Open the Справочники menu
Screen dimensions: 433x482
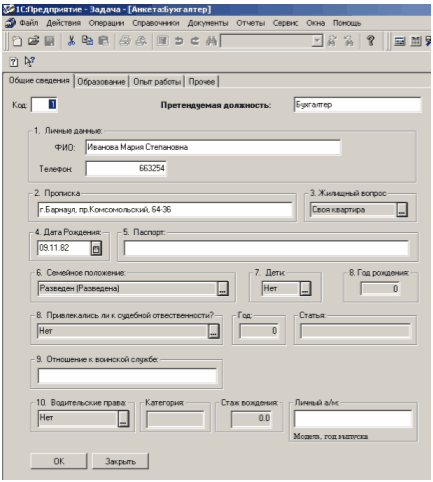pos(156,23)
